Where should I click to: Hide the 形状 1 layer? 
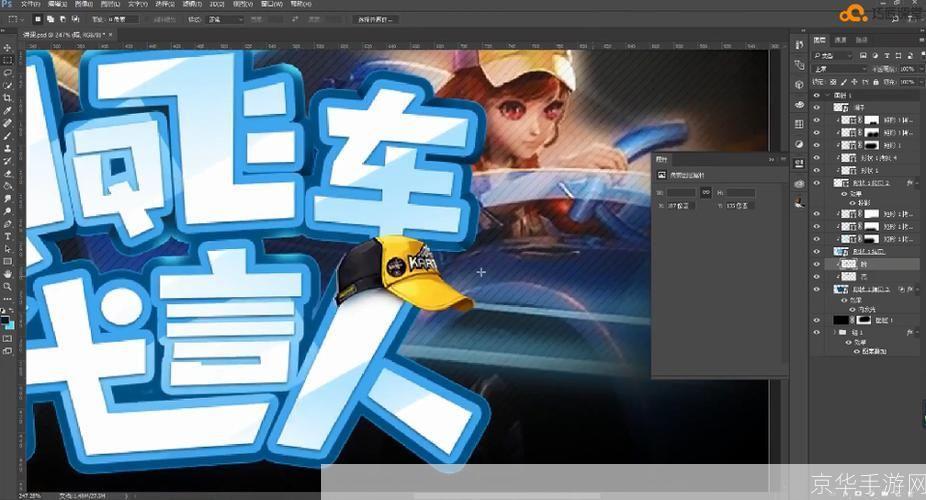(x=817, y=170)
